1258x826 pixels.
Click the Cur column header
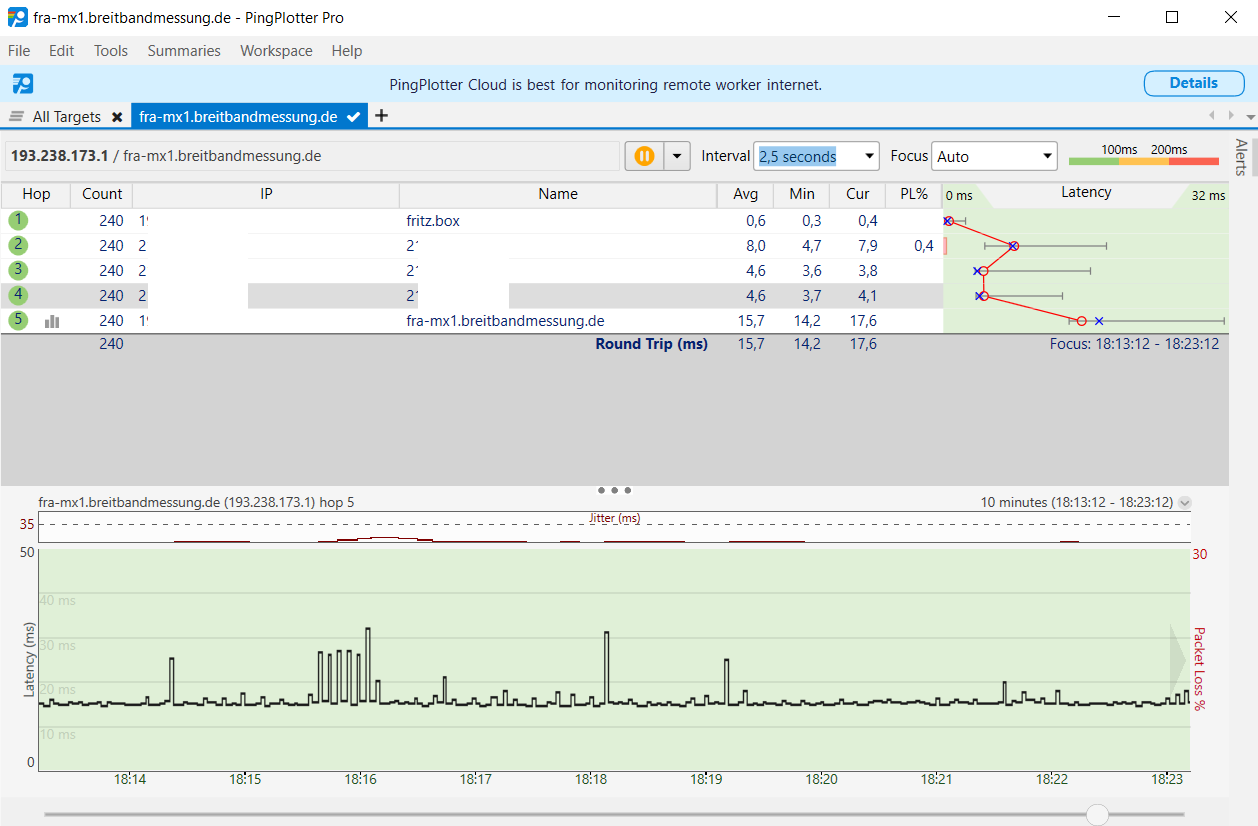coord(857,194)
